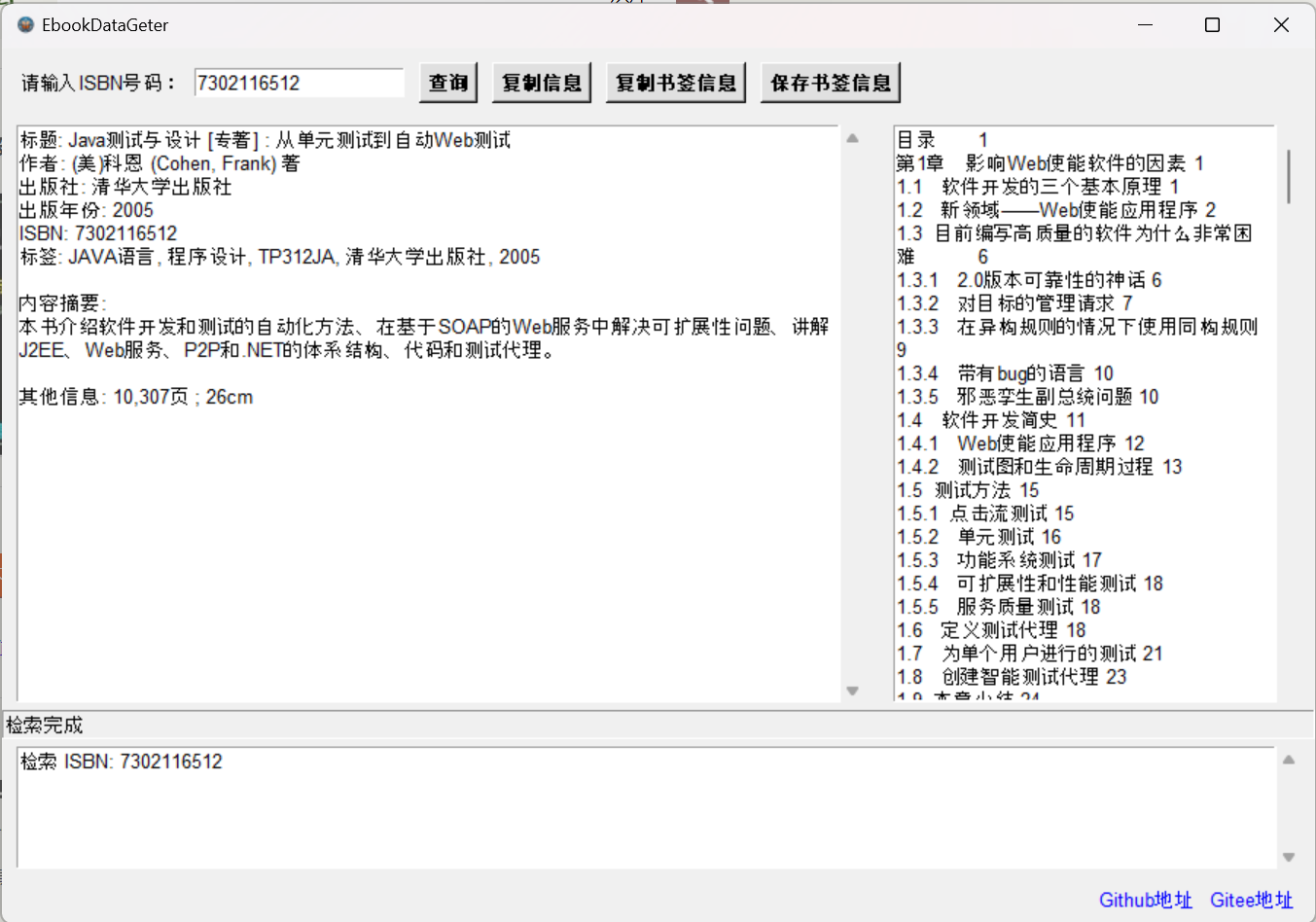Click the bookmark row 1.5.5 服务质量测试
The width and height of the screenshot is (1316, 922).
(999, 607)
